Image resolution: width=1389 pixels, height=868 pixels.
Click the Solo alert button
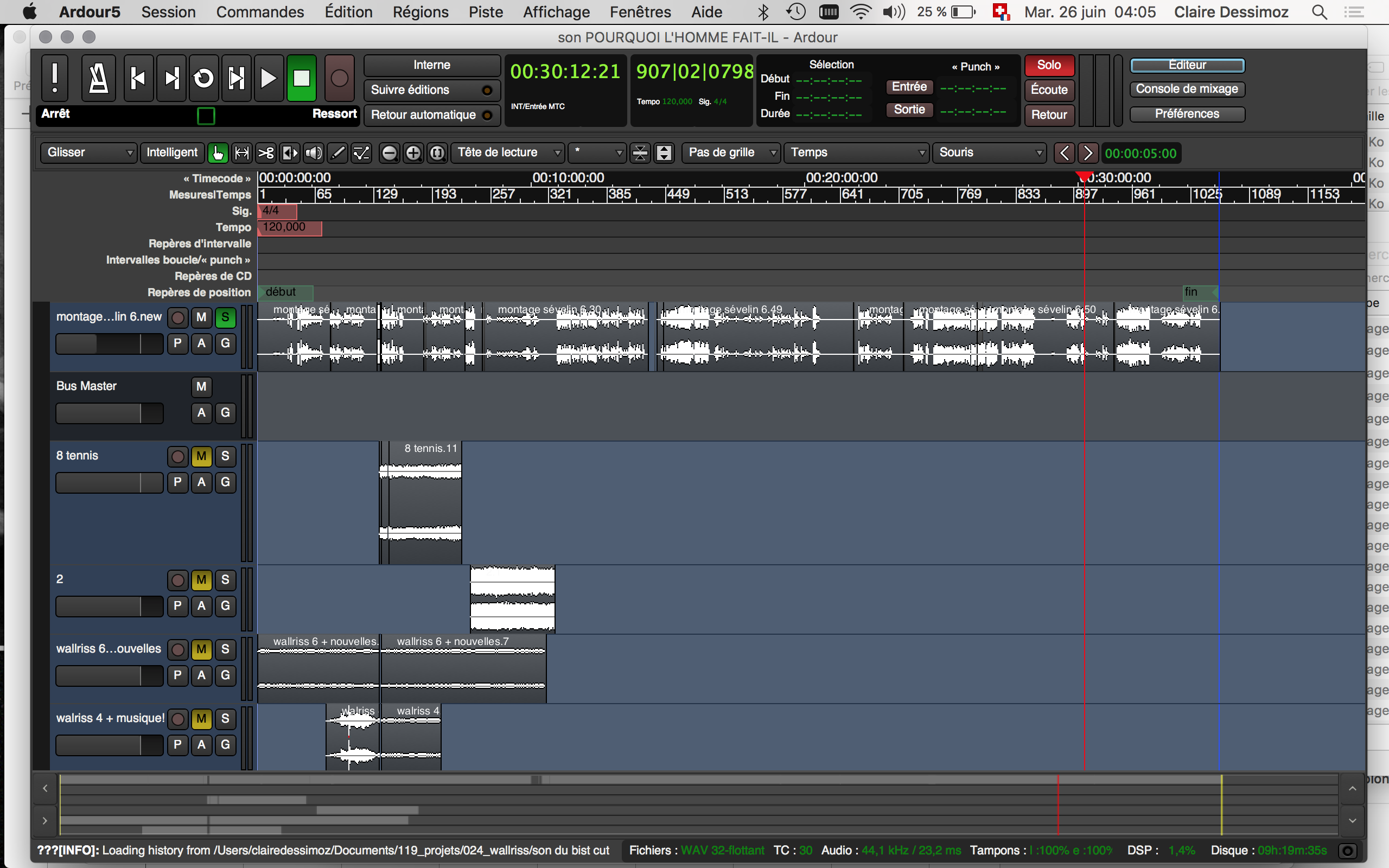pyautogui.click(x=1049, y=66)
